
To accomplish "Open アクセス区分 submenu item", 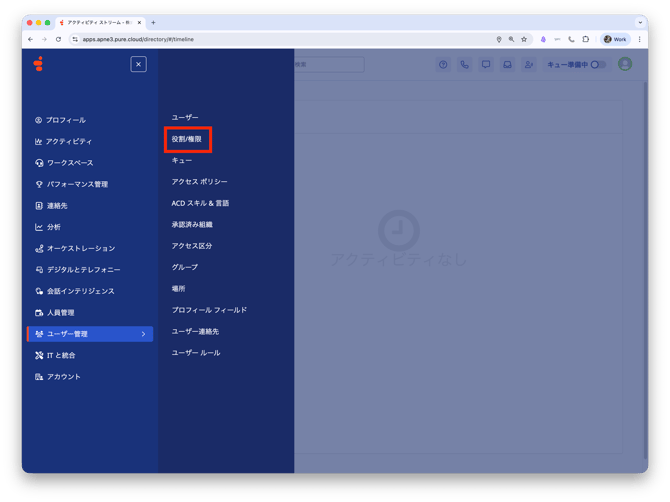I will [192, 246].
